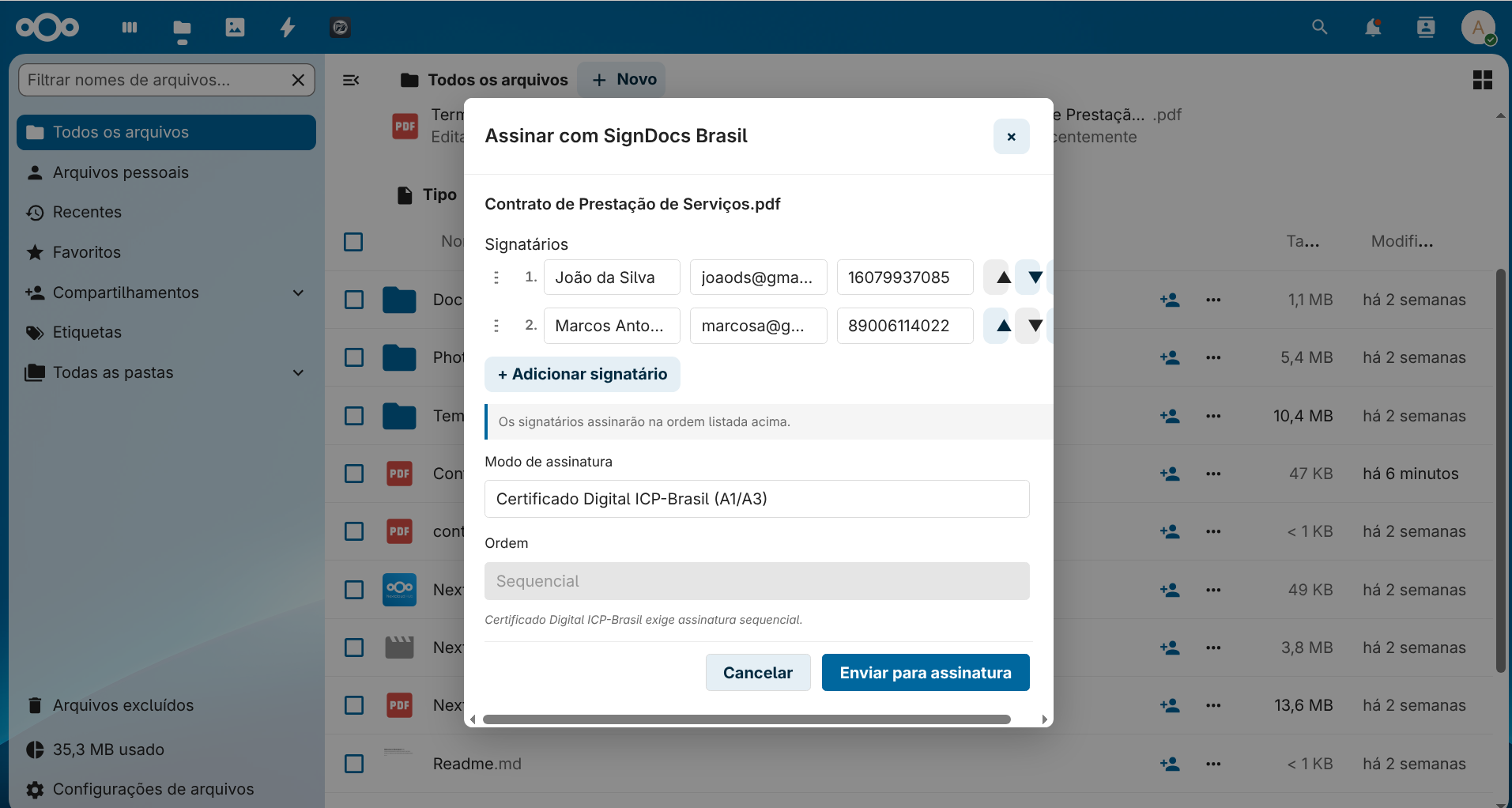Click Cancelar in the dialog
The height and width of the screenshot is (808, 1512).
coord(757,673)
